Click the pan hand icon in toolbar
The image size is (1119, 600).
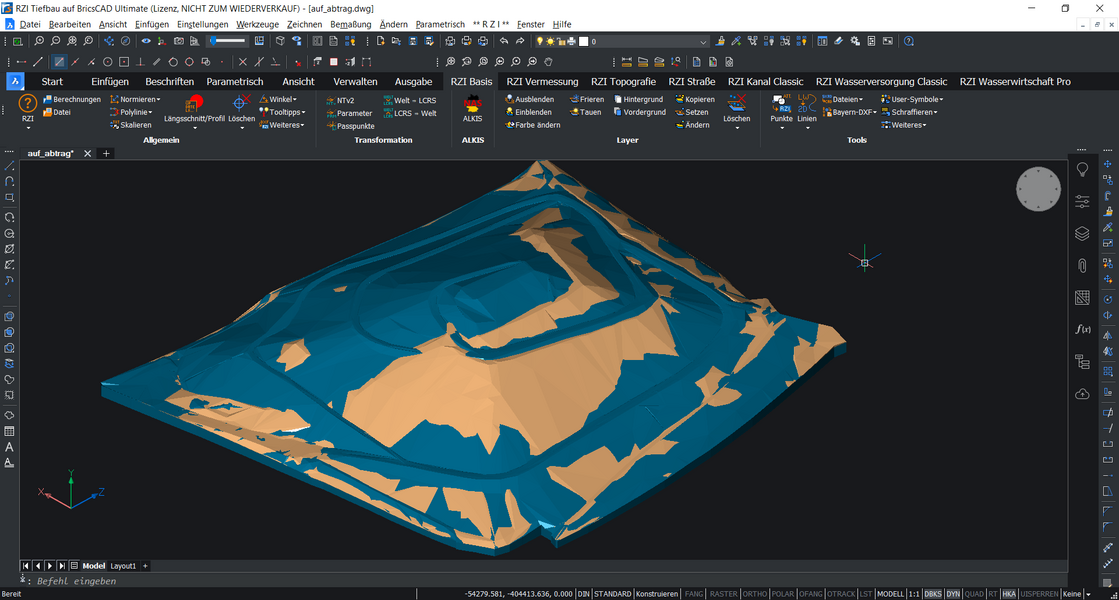tap(548, 62)
